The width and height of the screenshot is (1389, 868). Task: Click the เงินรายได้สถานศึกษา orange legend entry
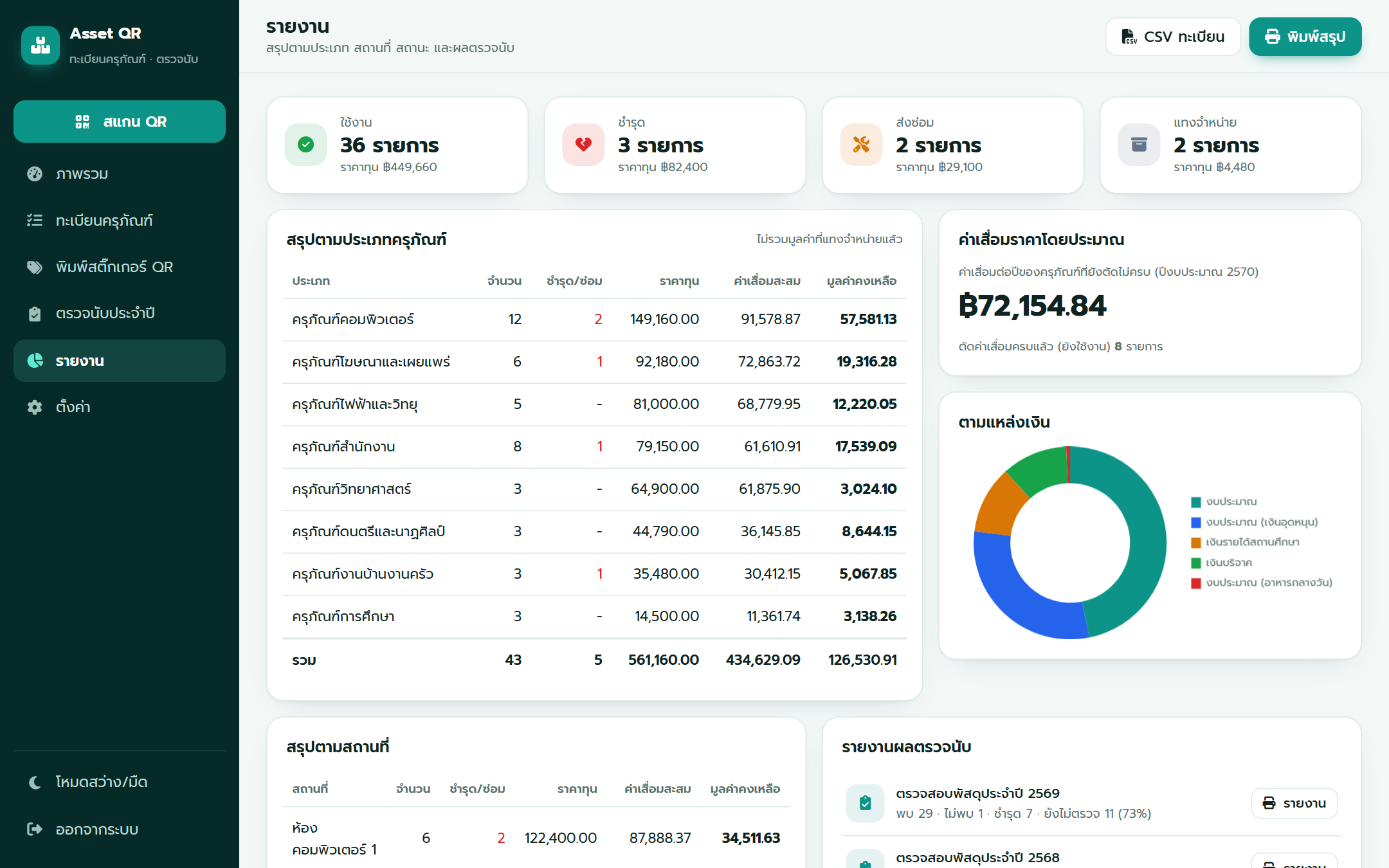point(1245,542)
